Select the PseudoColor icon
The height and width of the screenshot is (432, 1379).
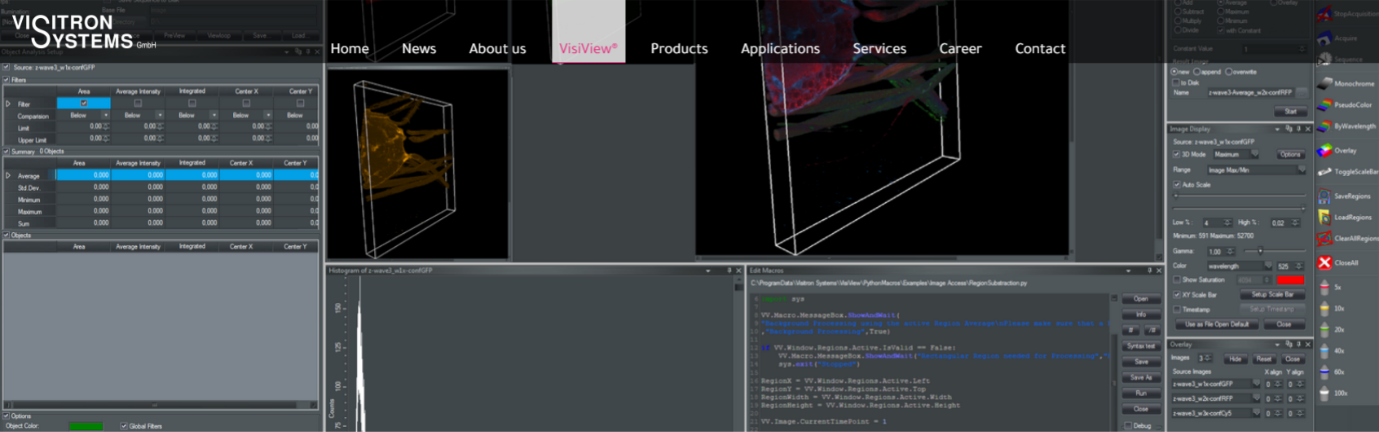pyautogui.click(x=1324, y=104)
